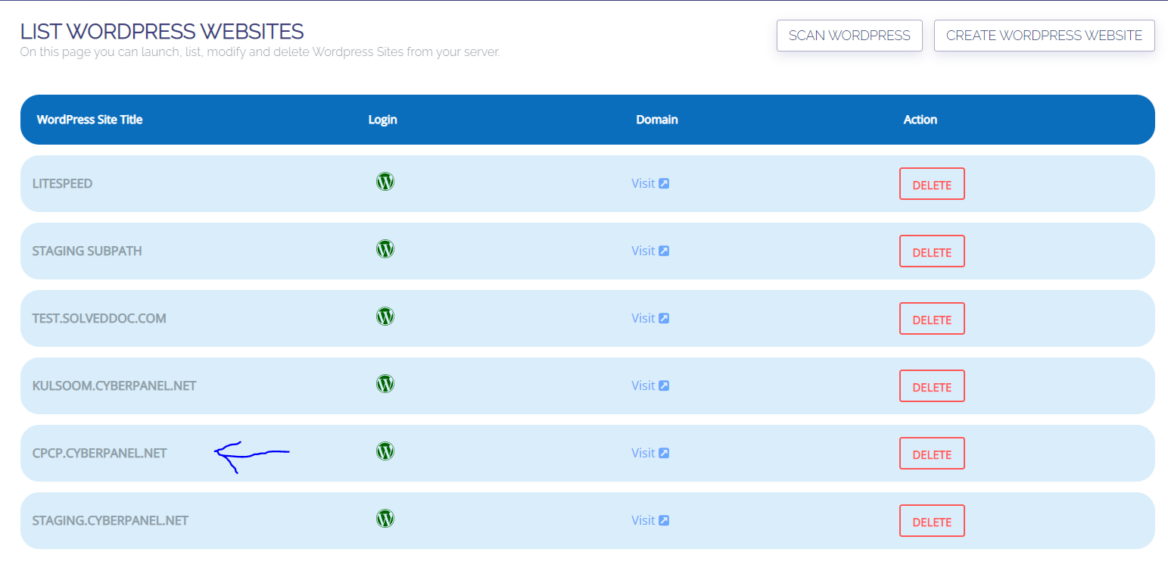Click WordPress login icon for LITESPEED

[385, 182]
